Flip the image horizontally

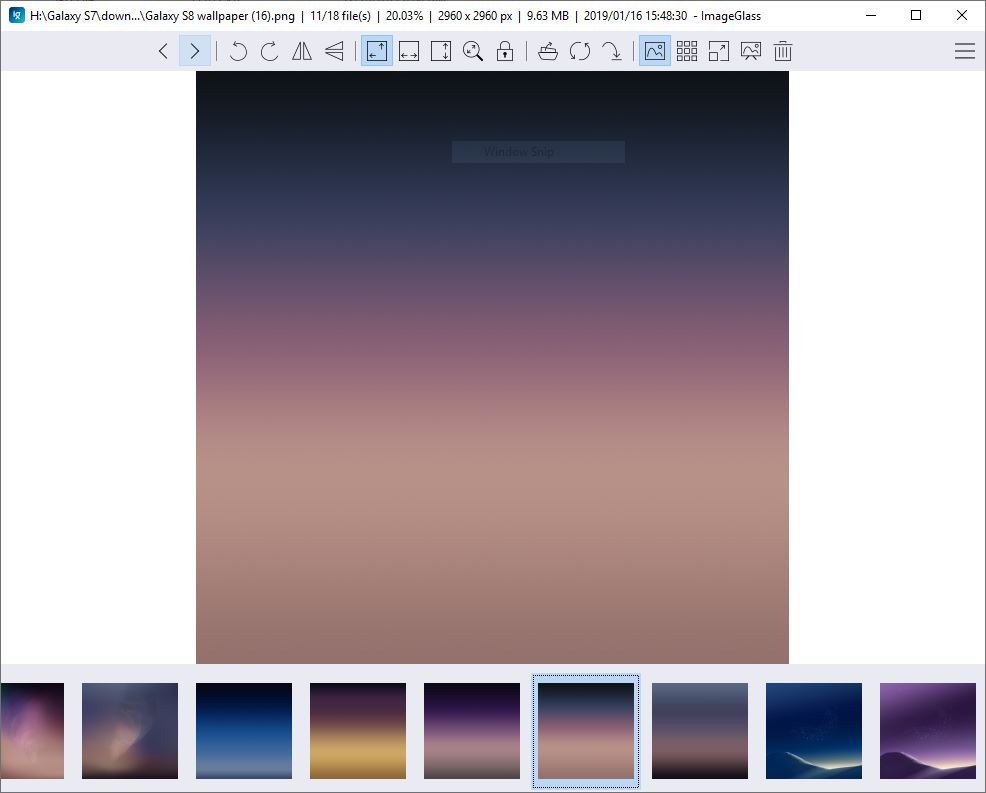302,51
